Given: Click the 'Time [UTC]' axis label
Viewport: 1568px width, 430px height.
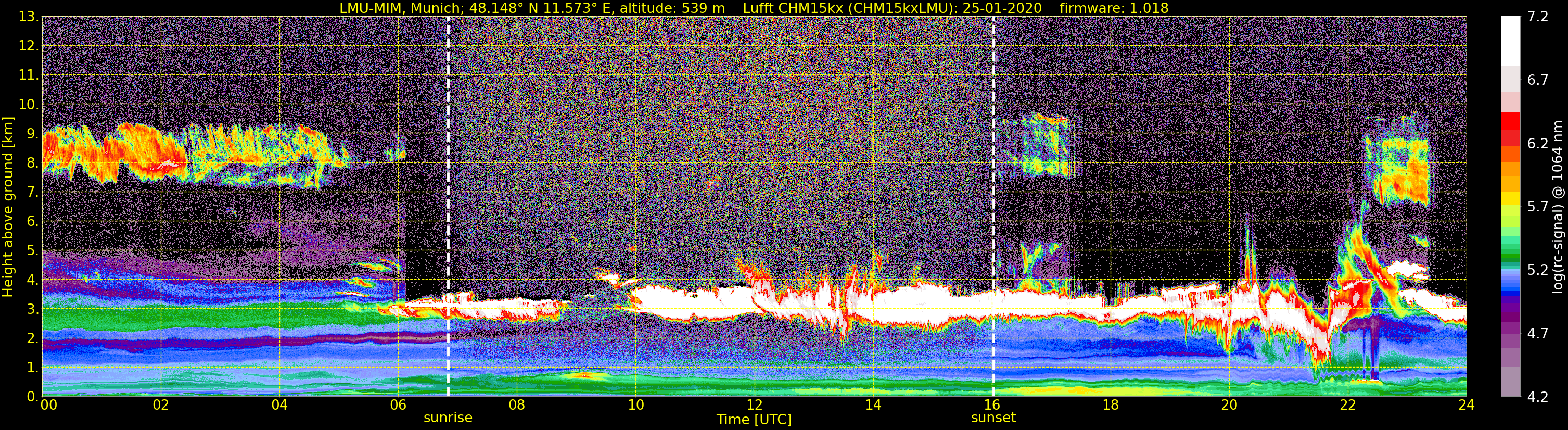Looking at the screenshot, I should (x=754, y=420).
